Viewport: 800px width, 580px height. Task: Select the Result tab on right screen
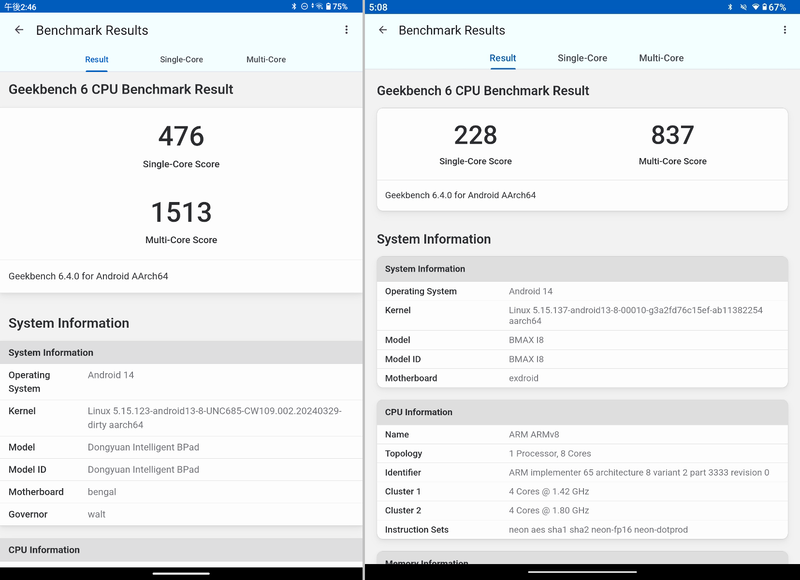501,59
